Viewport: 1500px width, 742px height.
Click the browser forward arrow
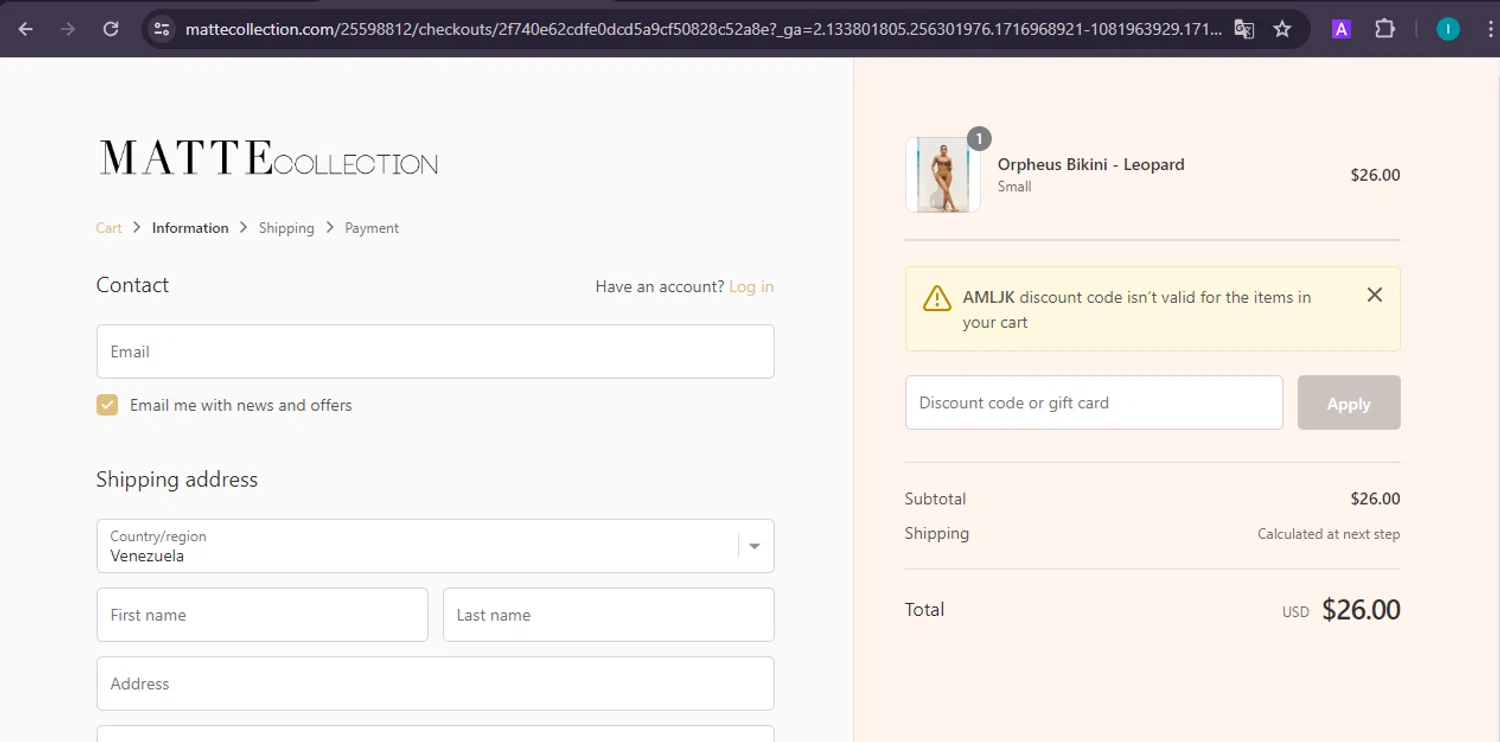(x=68, y=29)
